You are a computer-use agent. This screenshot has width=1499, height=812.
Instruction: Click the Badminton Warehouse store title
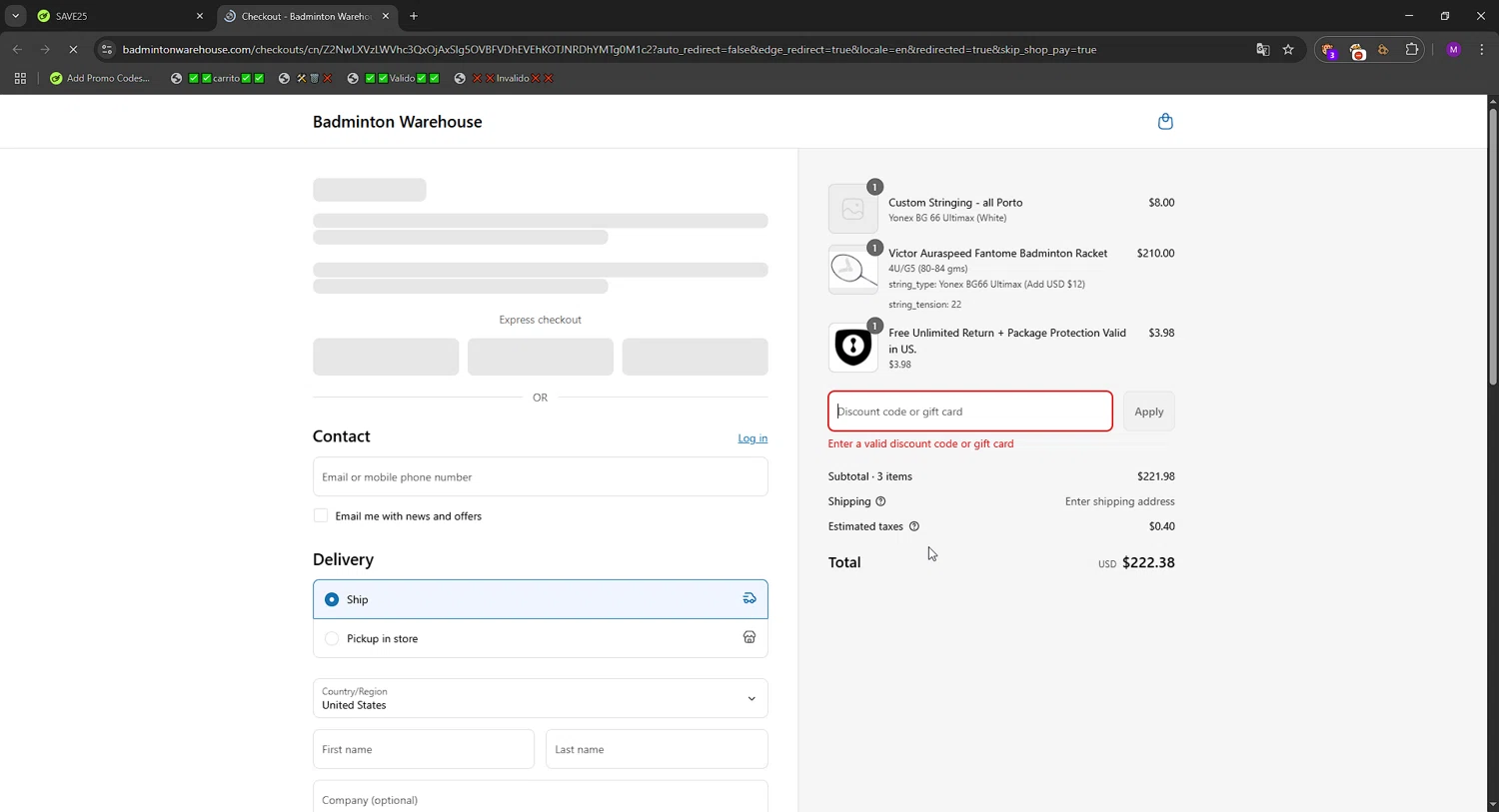[397, 122]
